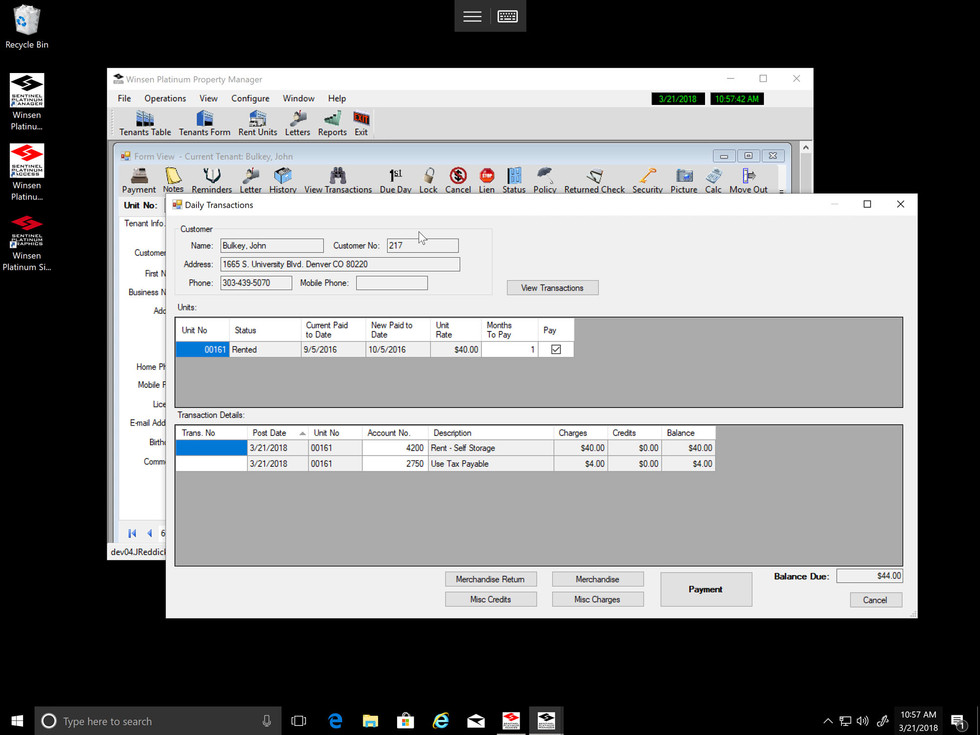The height and width of the screenshot is (735, 980).
Task: Click the Months To Pay cell
Action: [x=509, y=349]
